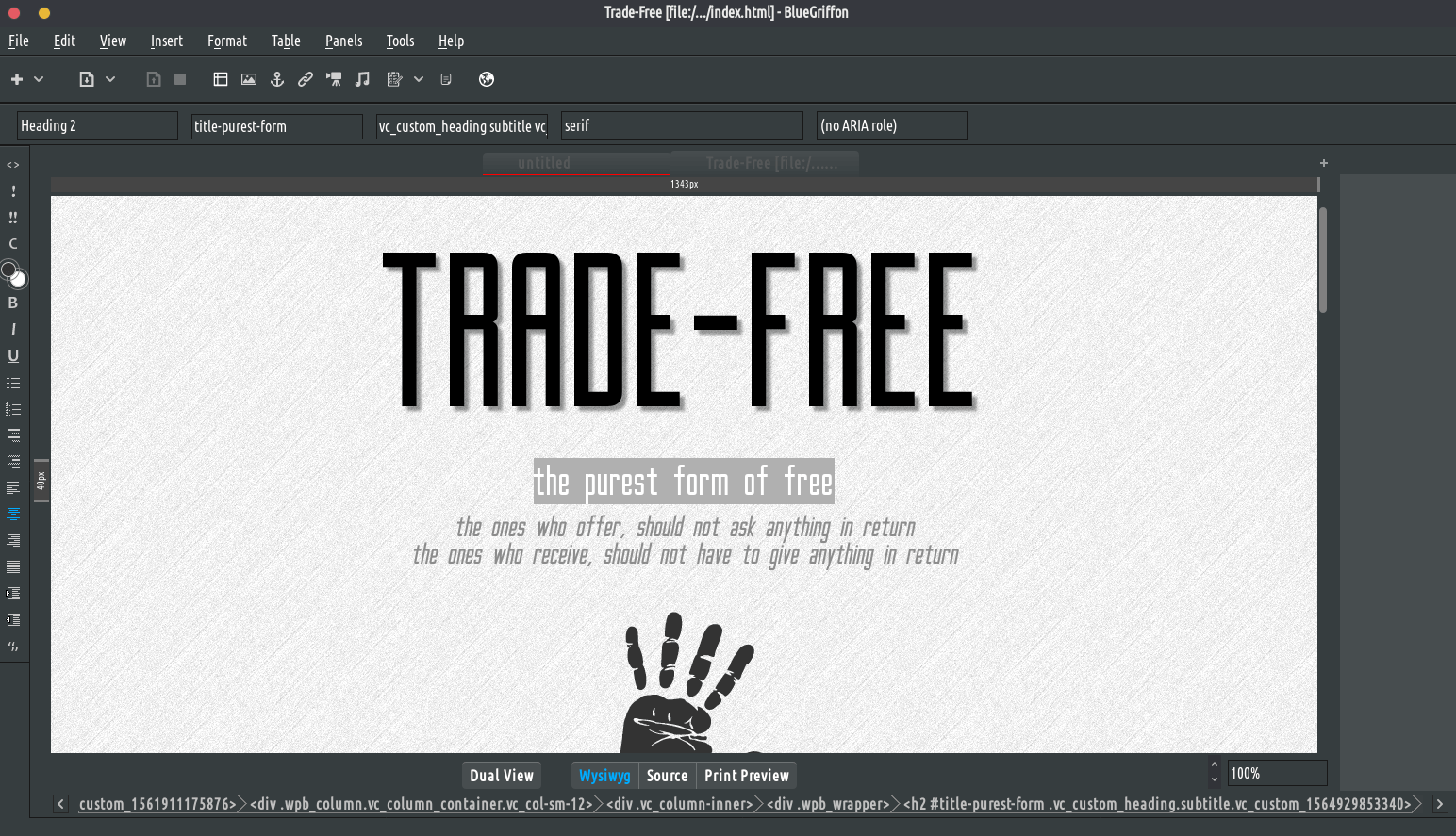Click the globe browser preview icon

coord(487,79)
